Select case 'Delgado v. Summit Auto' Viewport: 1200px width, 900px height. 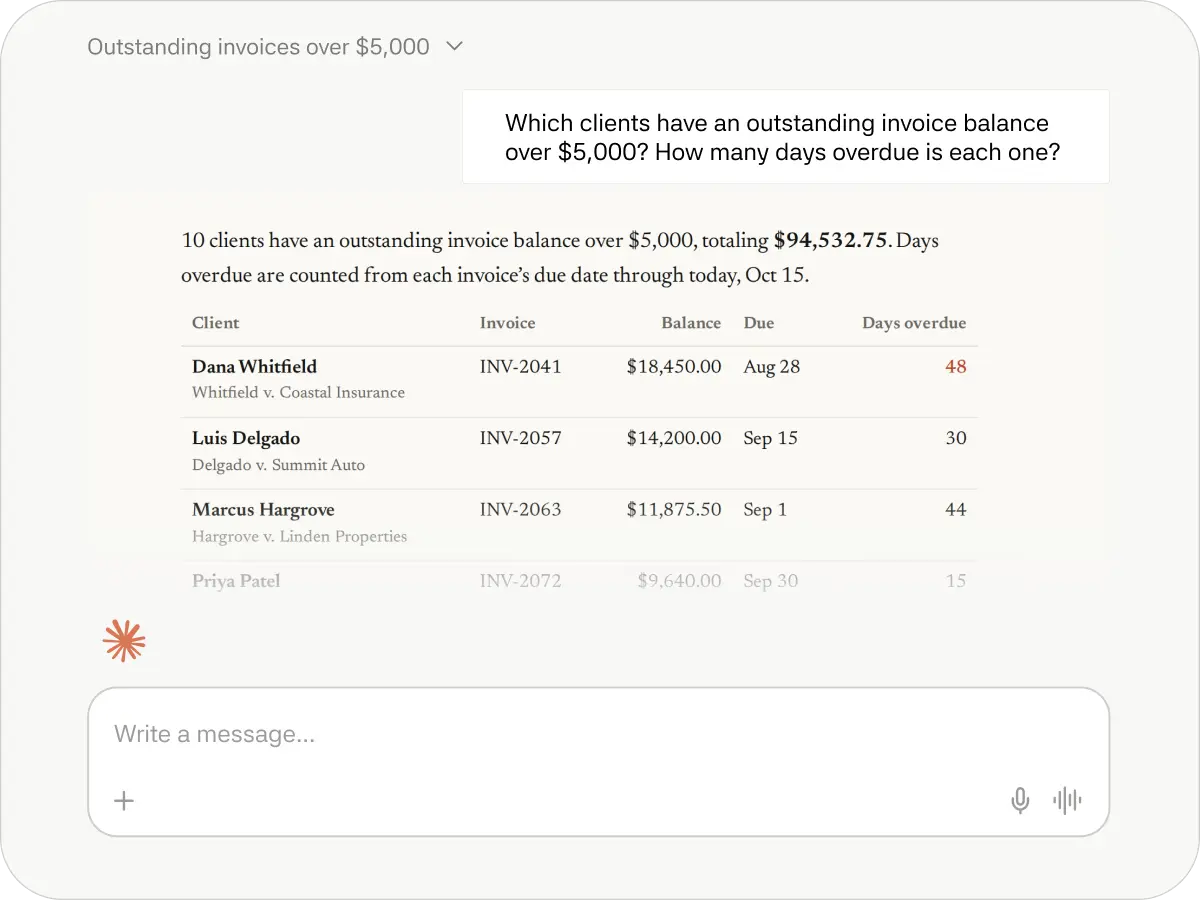click(278, 465)
